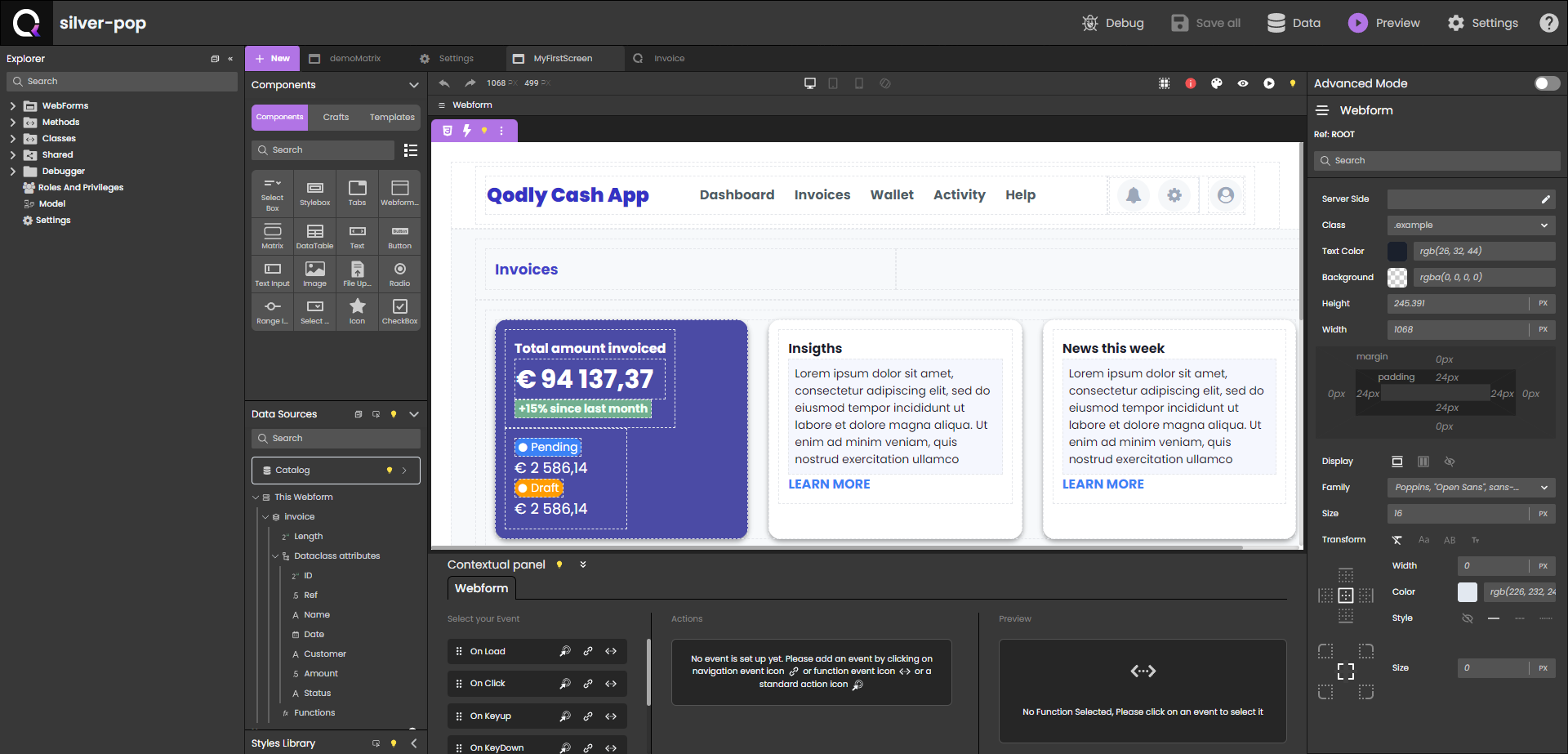The height and width of the screenshot is (754, 1568).
Task: Edit the Server Side field pencil
Action: point(1545,199)
